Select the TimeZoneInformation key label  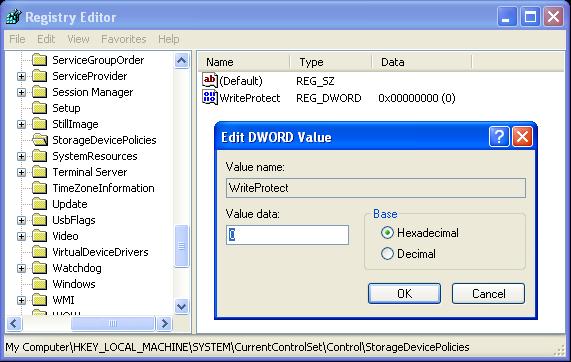[x=103, y=188]
